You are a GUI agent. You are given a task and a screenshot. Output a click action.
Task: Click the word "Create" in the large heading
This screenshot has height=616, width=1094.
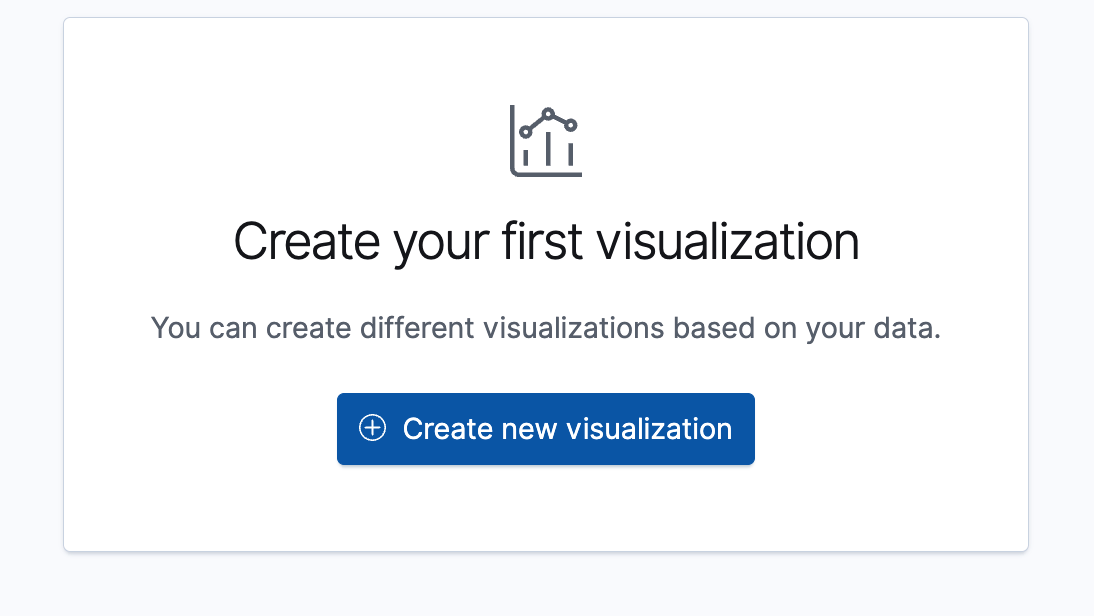(x=306, y=242)
